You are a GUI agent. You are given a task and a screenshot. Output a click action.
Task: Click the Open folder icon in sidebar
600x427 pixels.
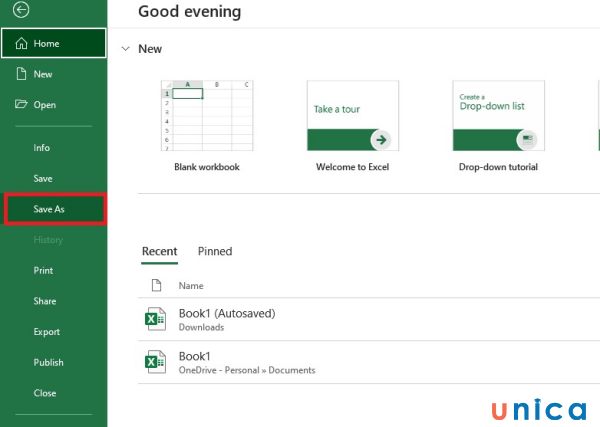point(21,104)
